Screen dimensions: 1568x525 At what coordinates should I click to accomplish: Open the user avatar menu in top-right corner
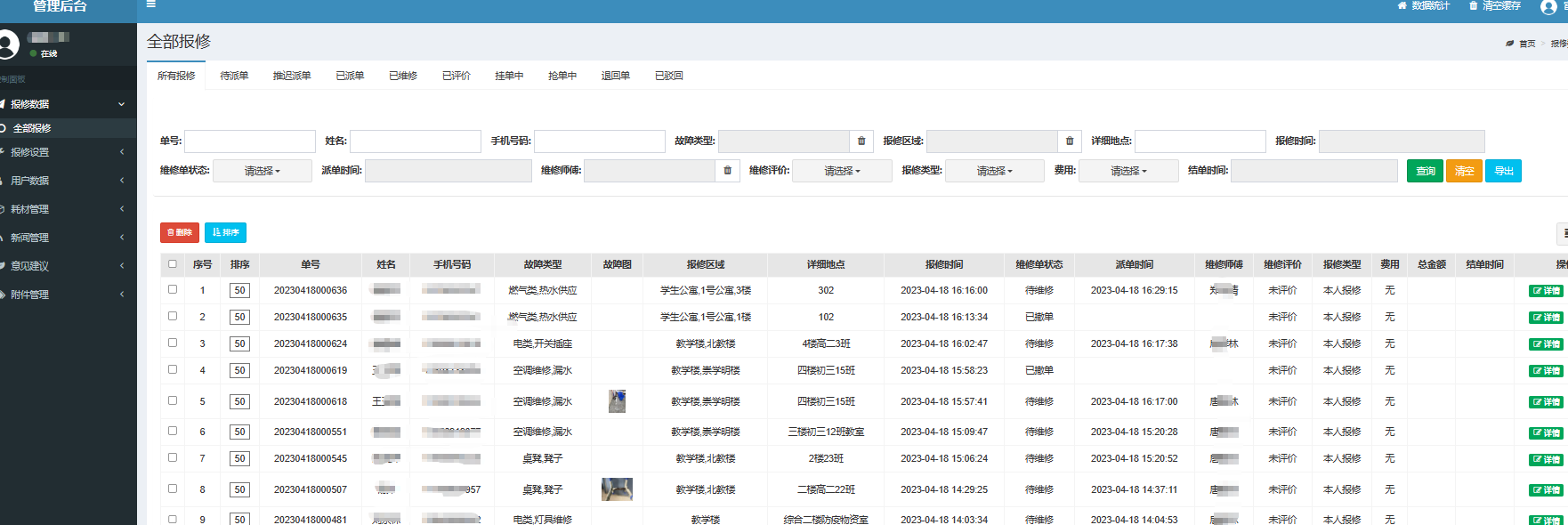pyautogui.click(x=1548, y=6)
